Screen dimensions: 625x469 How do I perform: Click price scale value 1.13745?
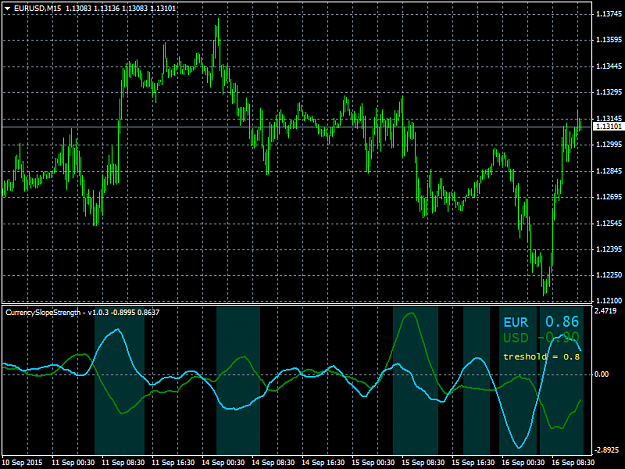click(x=609, y=14)
